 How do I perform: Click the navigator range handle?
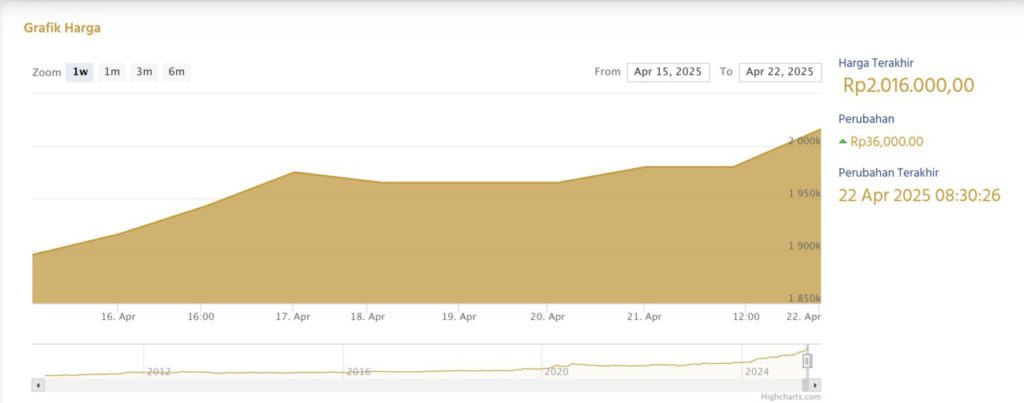(x=807, y=361)
